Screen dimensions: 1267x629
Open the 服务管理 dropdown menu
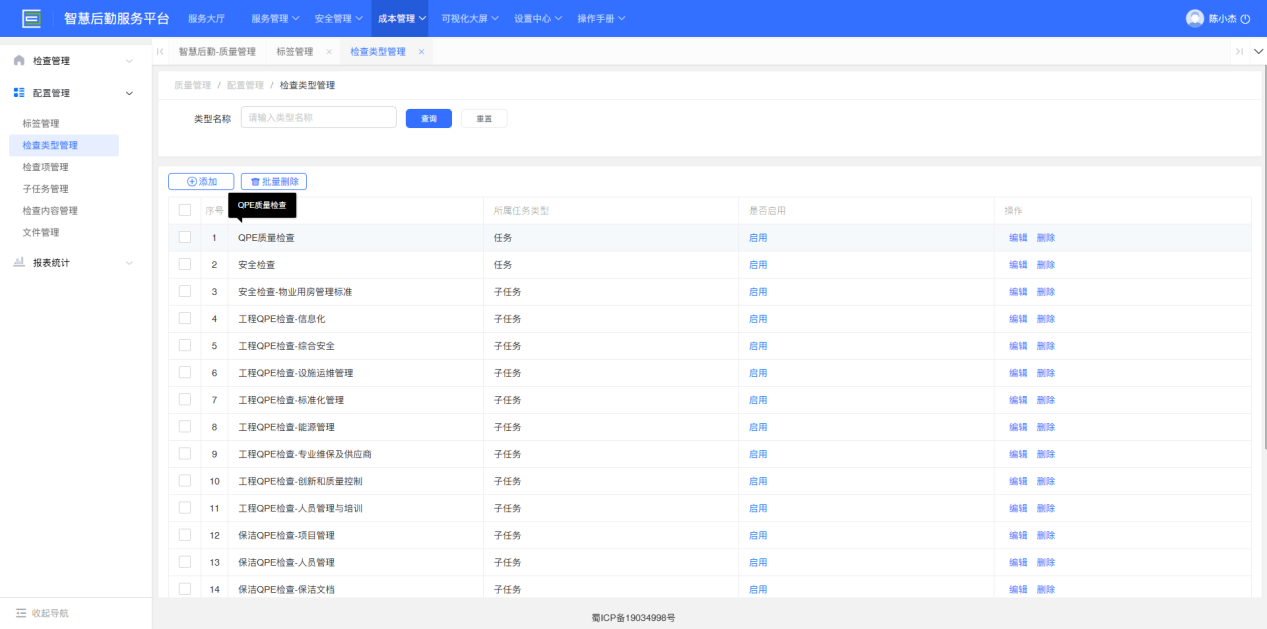coord(275,19)
